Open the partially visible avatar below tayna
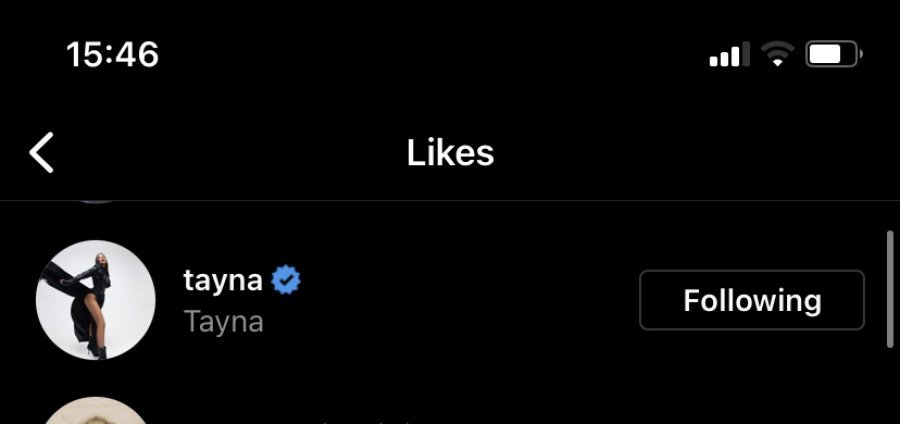 [96, 412]
